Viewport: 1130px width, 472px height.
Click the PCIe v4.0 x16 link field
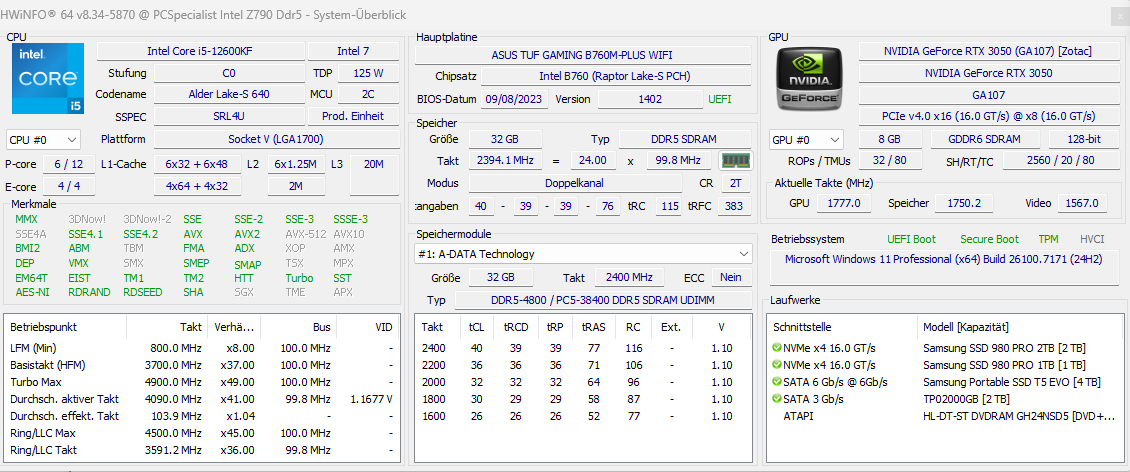click(987, 116)
